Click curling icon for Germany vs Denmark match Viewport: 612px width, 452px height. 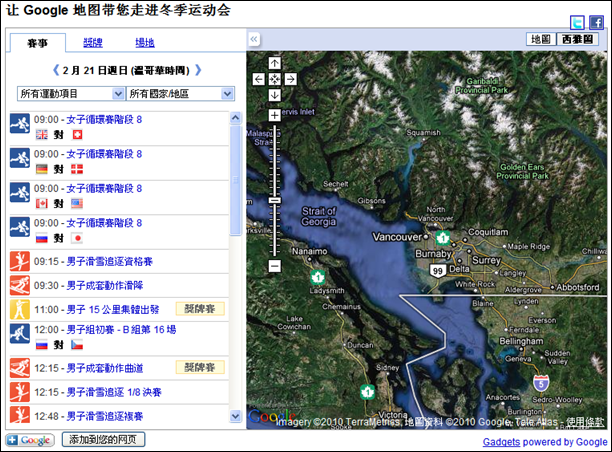coord(20,158)
